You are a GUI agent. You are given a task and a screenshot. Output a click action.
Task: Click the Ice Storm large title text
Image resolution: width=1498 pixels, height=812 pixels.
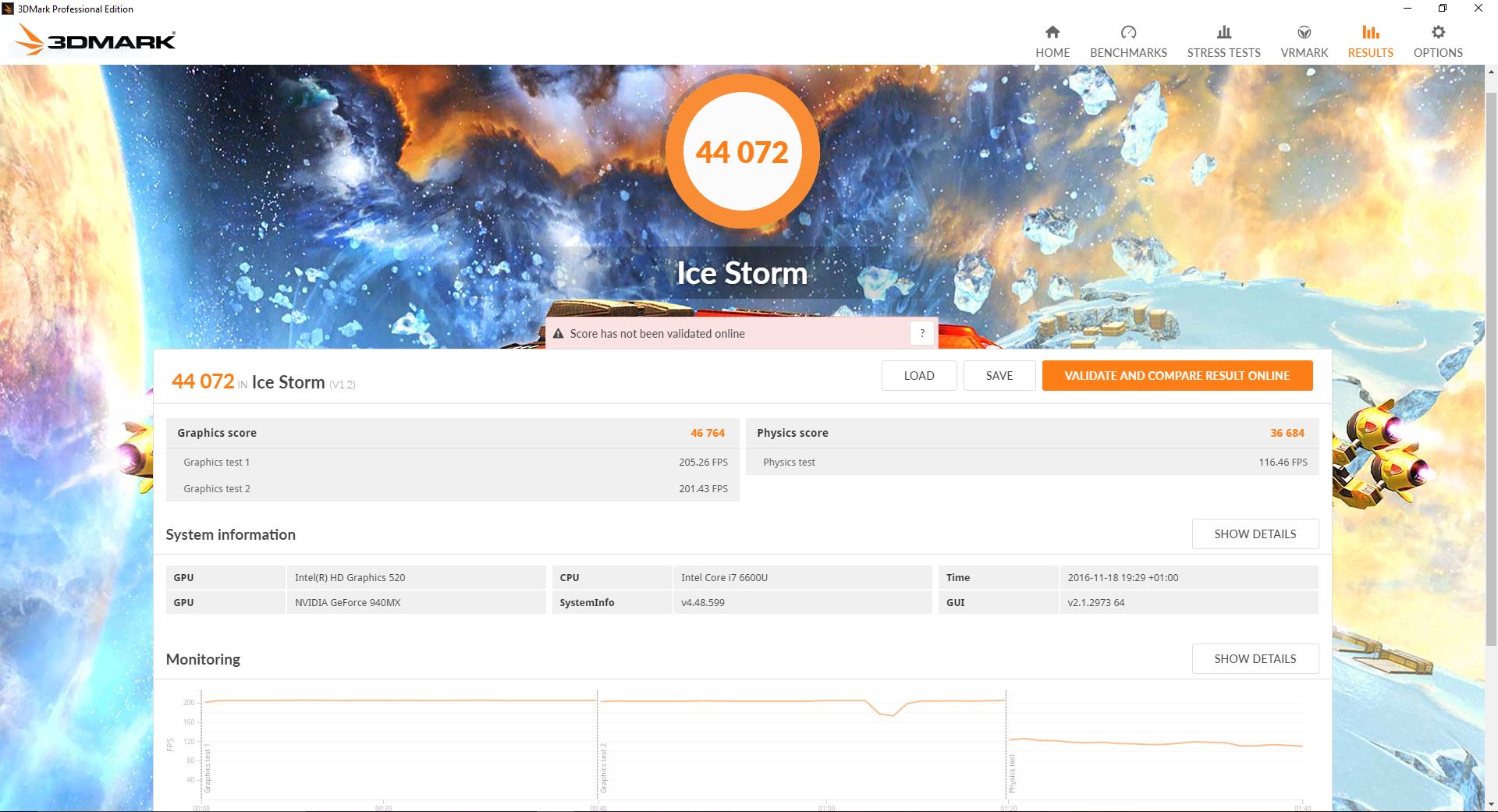[x=742, y=273]
